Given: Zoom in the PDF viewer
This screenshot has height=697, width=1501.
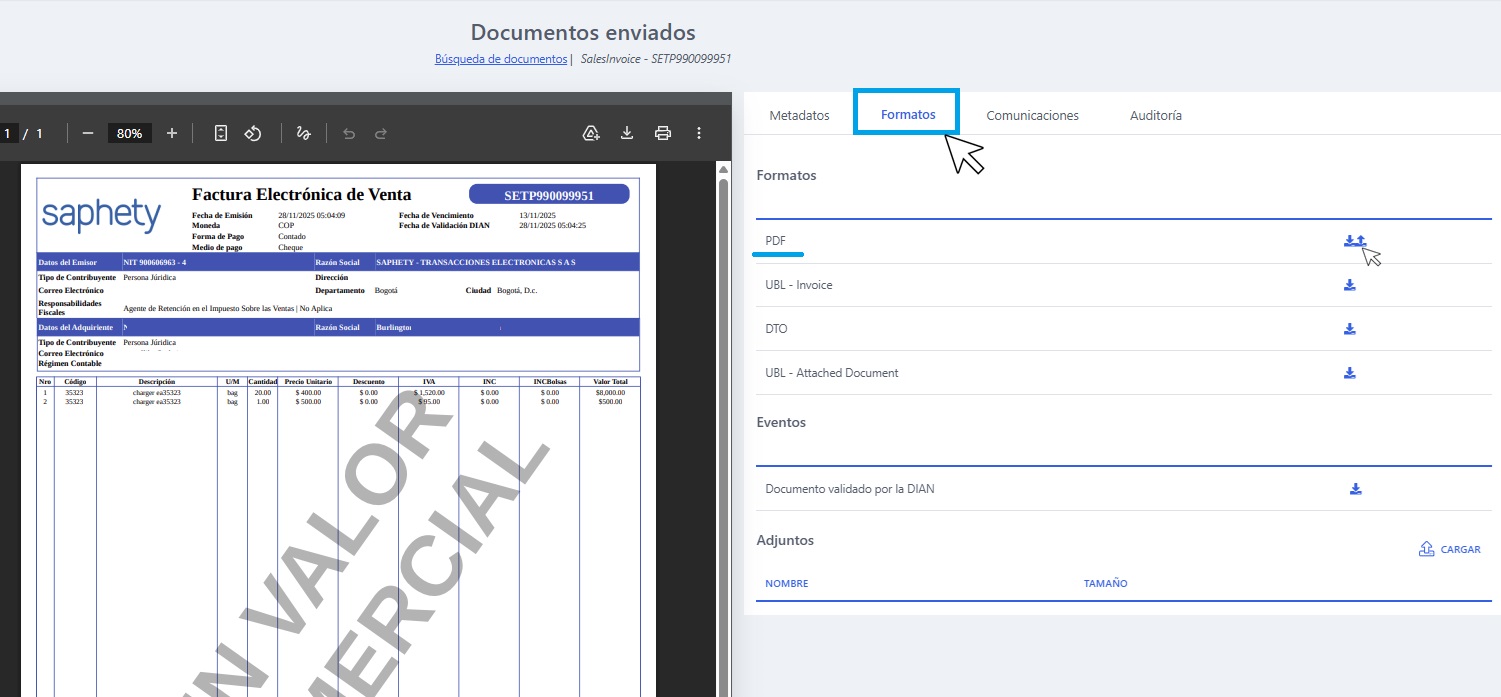Looking at the screenshot, I should coord(172,133).
